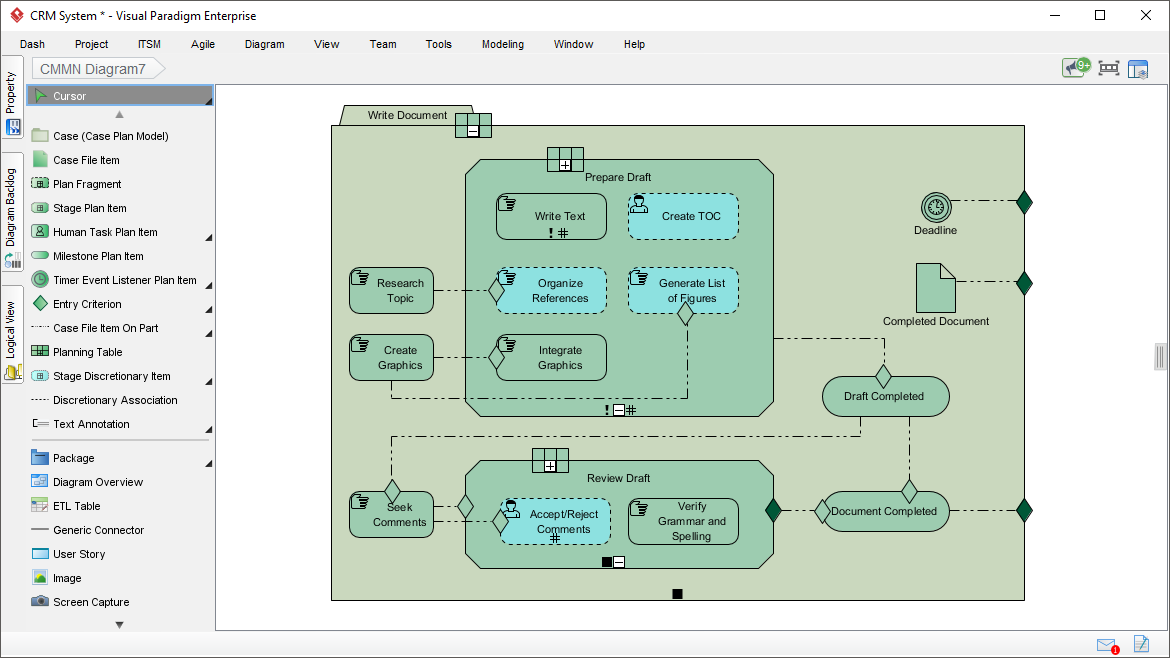1170x658 pixels.
Task: Select the Entry Criterion palette tool
Action: [87, 304]
